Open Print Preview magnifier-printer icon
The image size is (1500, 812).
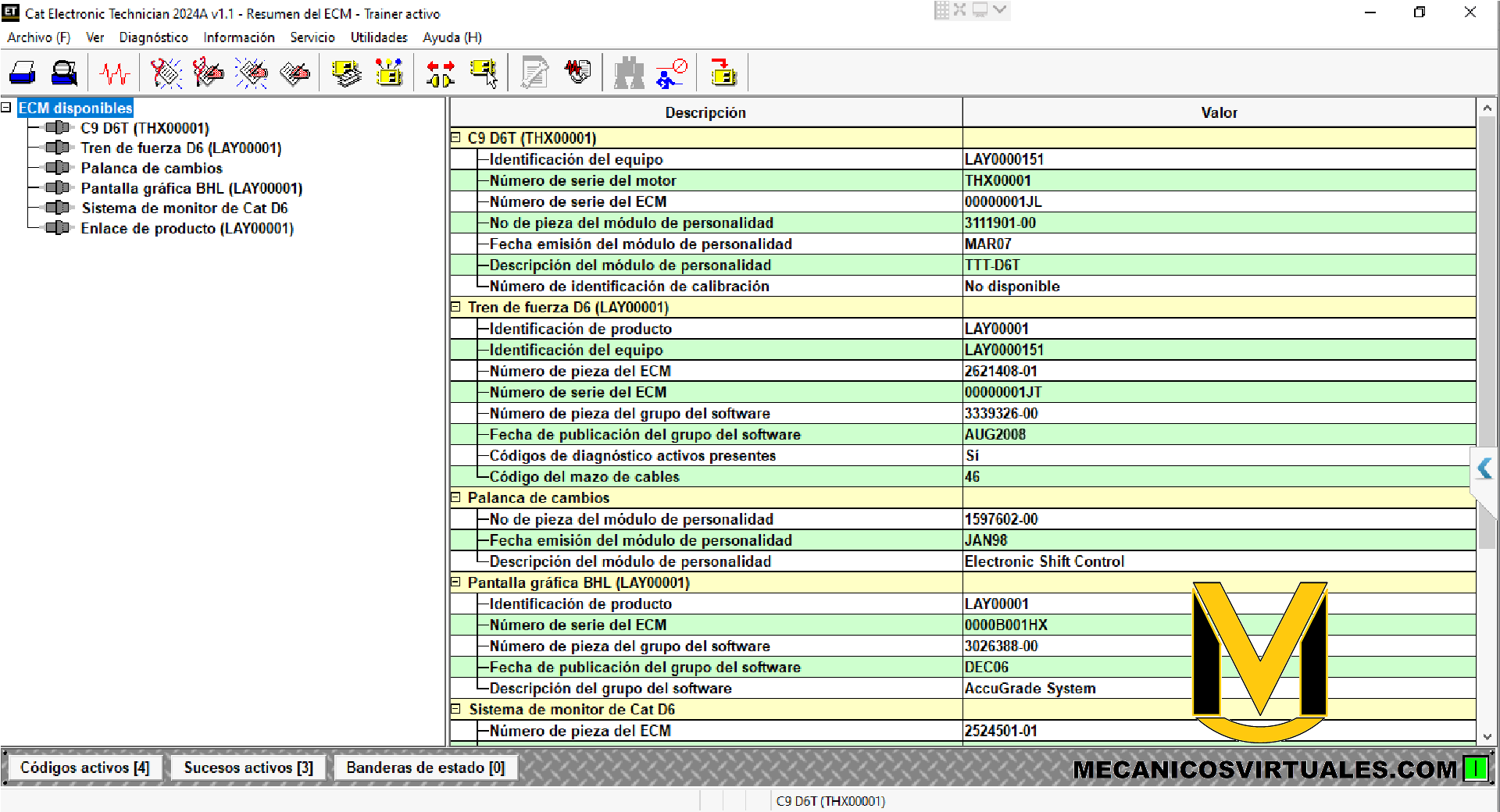(x=64, y=73)
